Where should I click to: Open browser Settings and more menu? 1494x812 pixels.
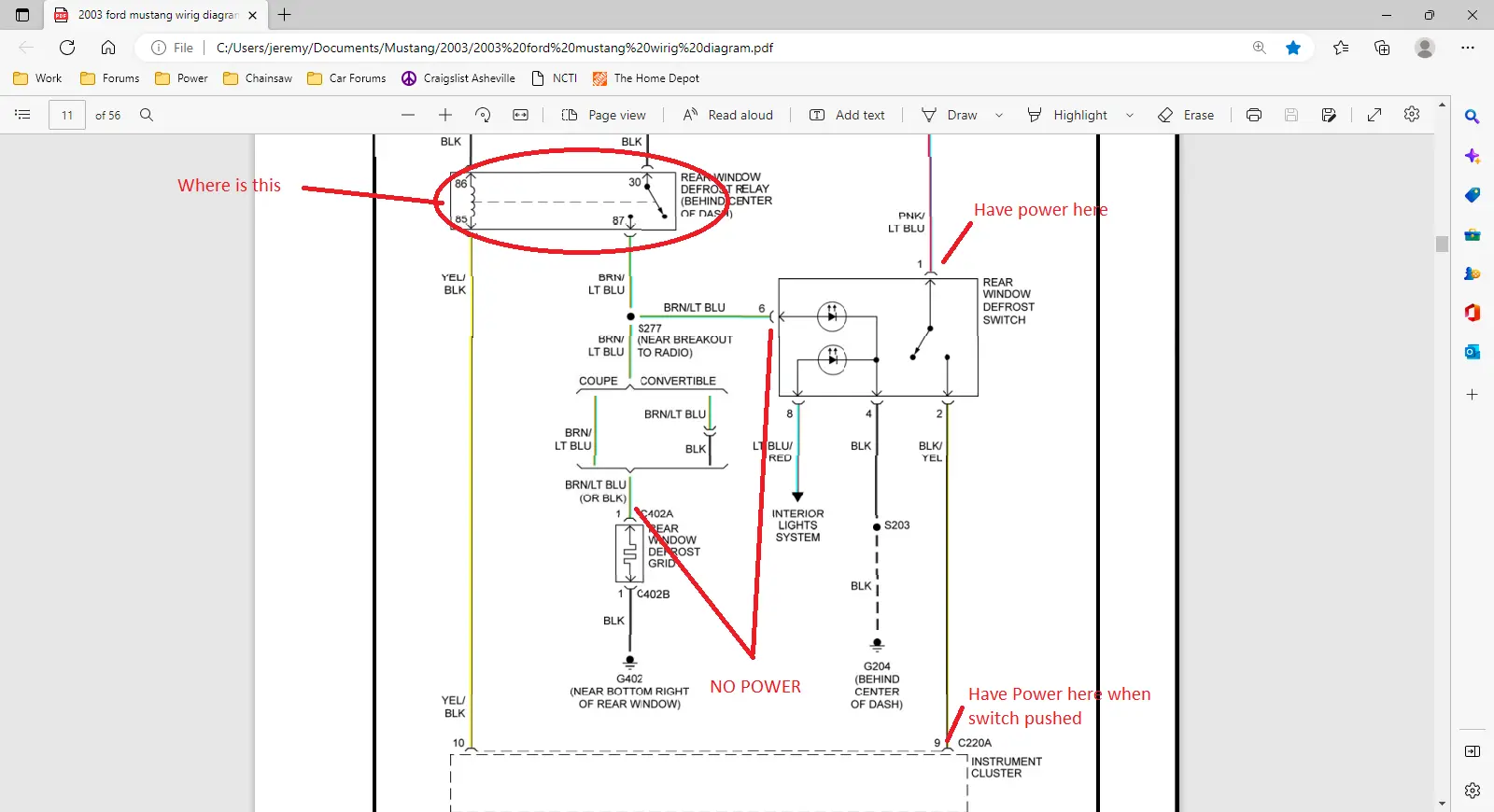click(1468, 48)
